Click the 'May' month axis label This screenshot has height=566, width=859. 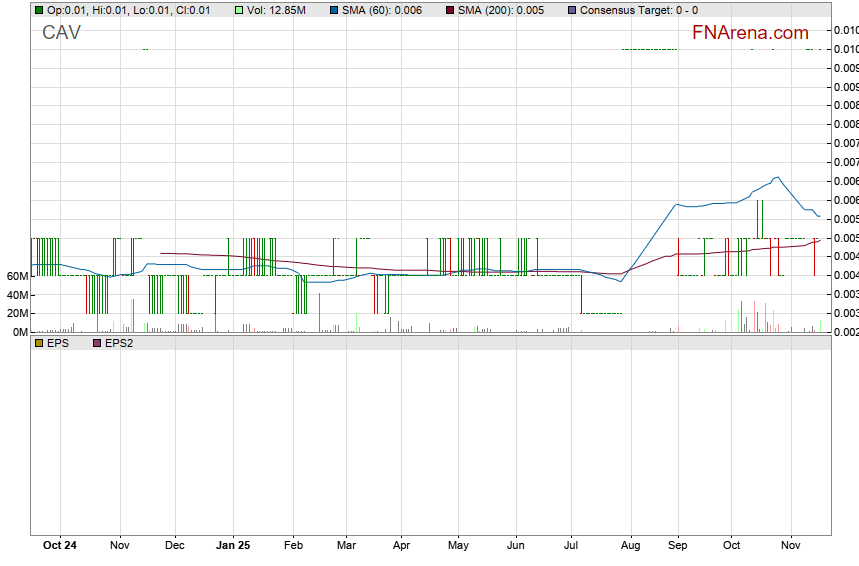click(x=458, y=546)
